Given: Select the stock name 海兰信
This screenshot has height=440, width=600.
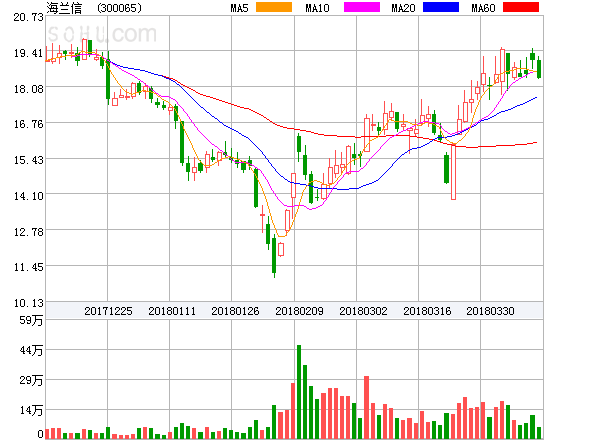Looking at the screenshot, I should tap(64, 8).
